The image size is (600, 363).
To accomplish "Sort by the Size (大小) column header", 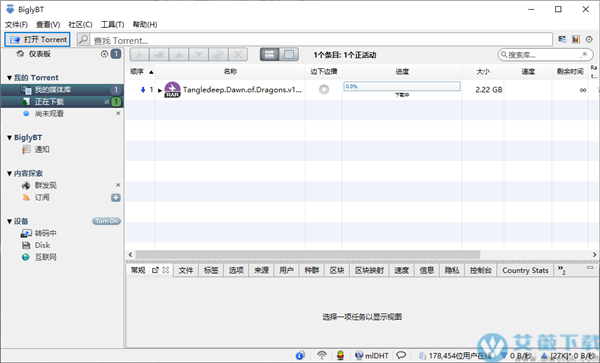I will tap(483, 72).
